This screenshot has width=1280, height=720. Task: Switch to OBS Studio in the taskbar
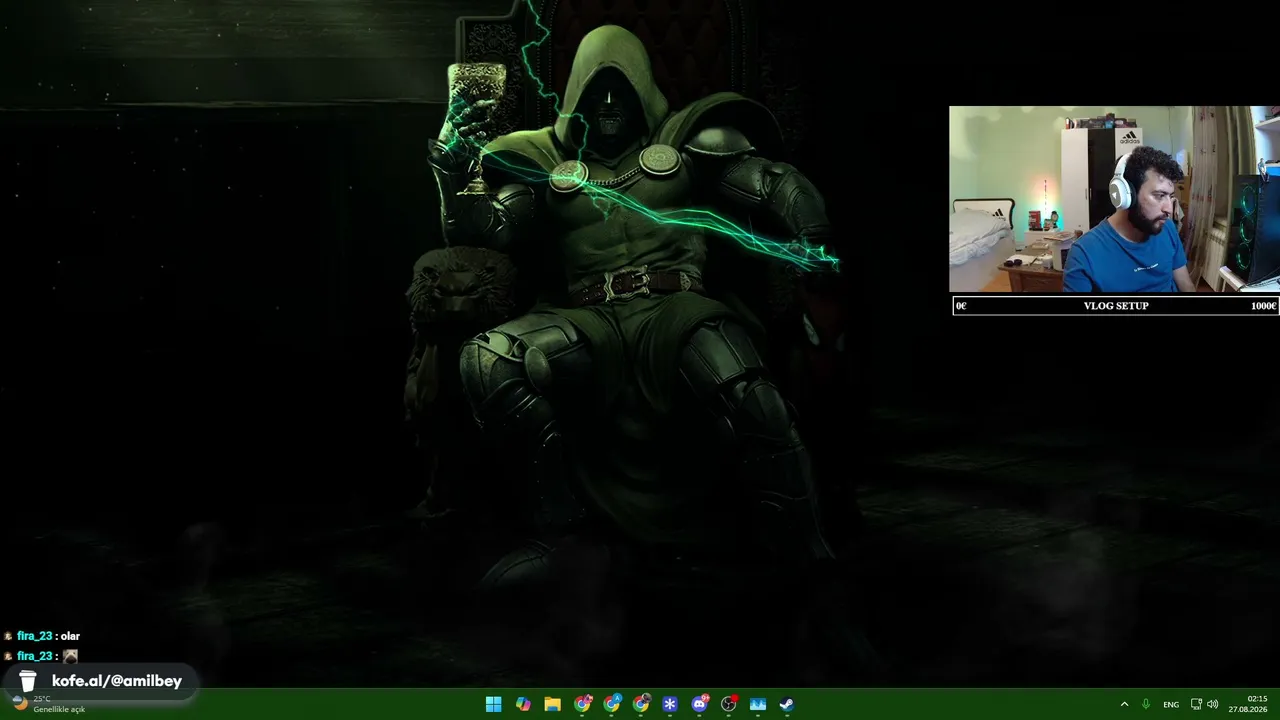[729, 704]
